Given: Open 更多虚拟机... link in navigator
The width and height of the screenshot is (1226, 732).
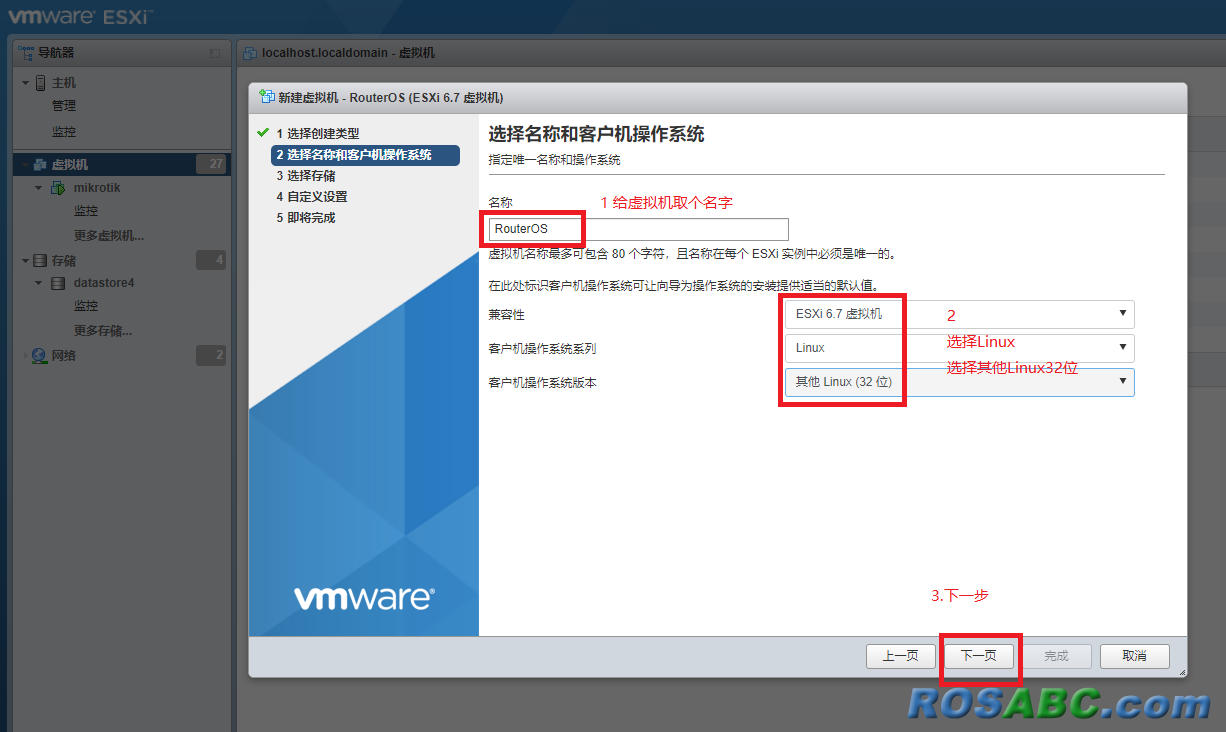Looking at the screenshot, I should [109, 236].
